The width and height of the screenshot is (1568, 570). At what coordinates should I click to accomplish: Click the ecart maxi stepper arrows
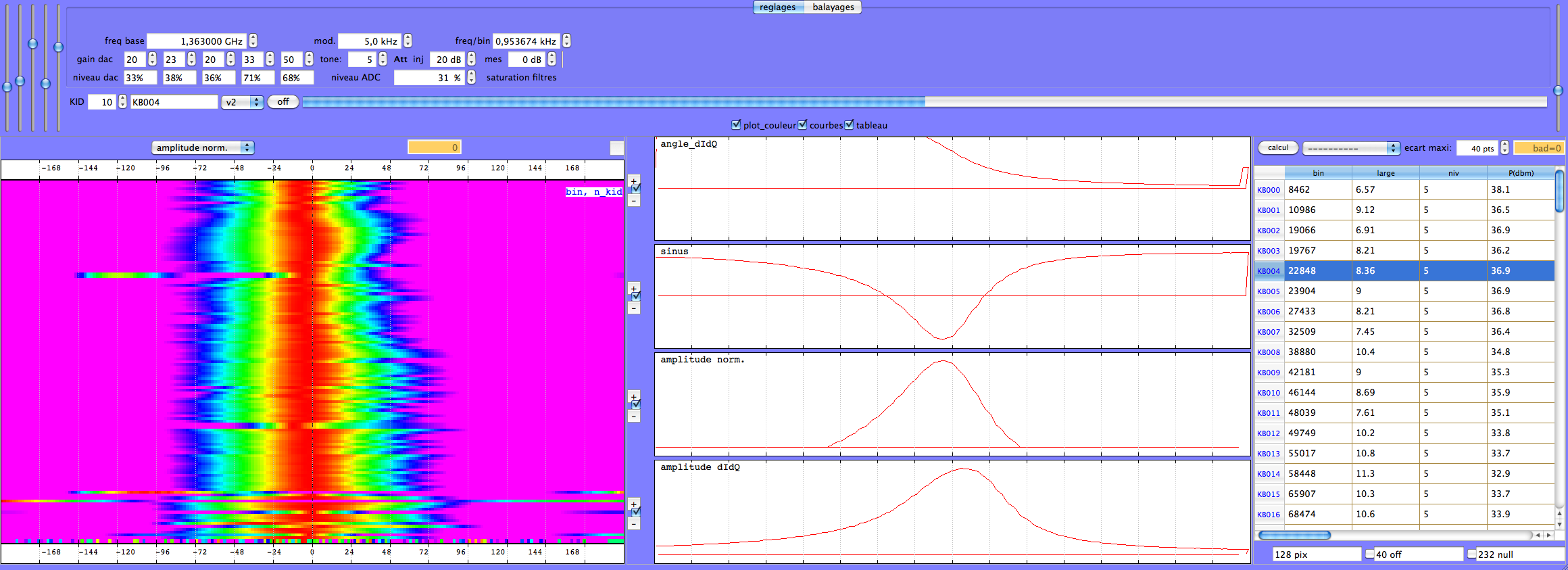1504,148
